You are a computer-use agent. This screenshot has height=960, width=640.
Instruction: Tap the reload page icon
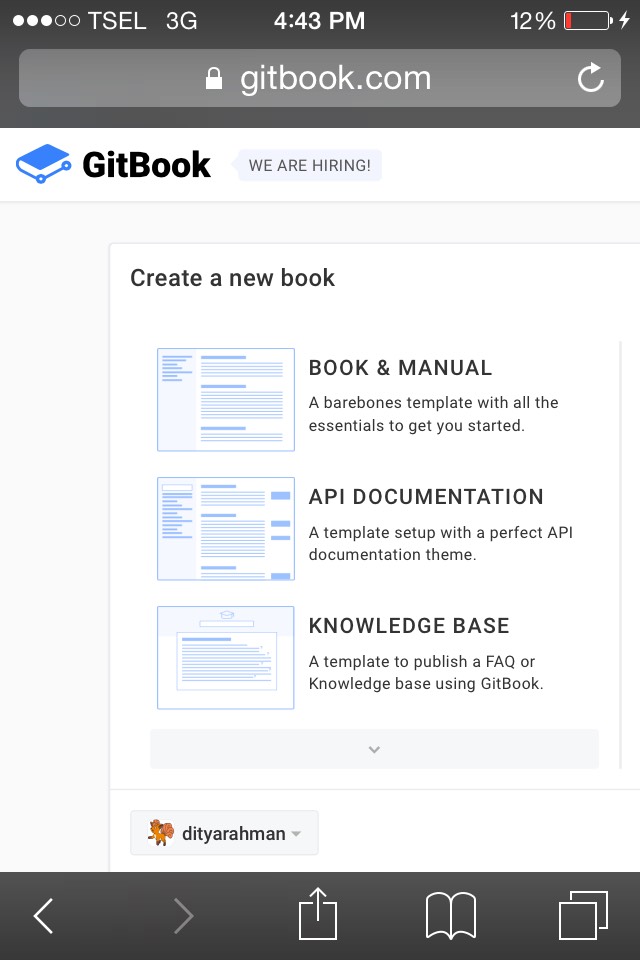coord(590,78)
